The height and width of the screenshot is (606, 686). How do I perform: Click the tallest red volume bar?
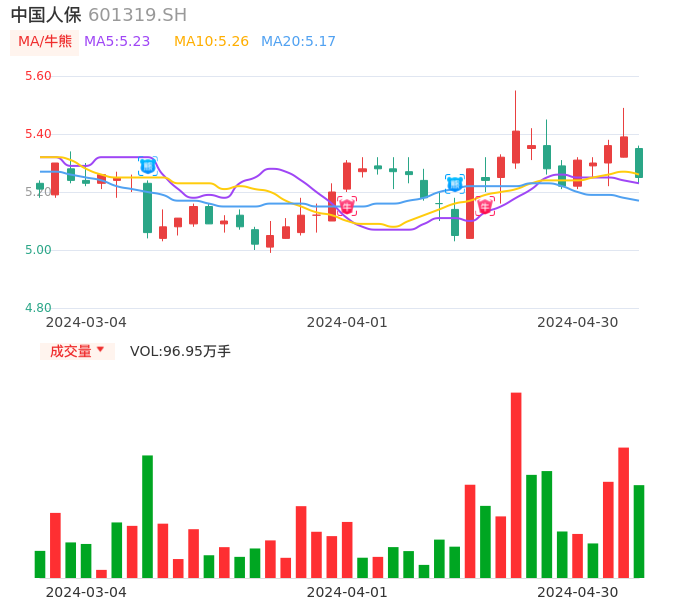tap(516, 485)
